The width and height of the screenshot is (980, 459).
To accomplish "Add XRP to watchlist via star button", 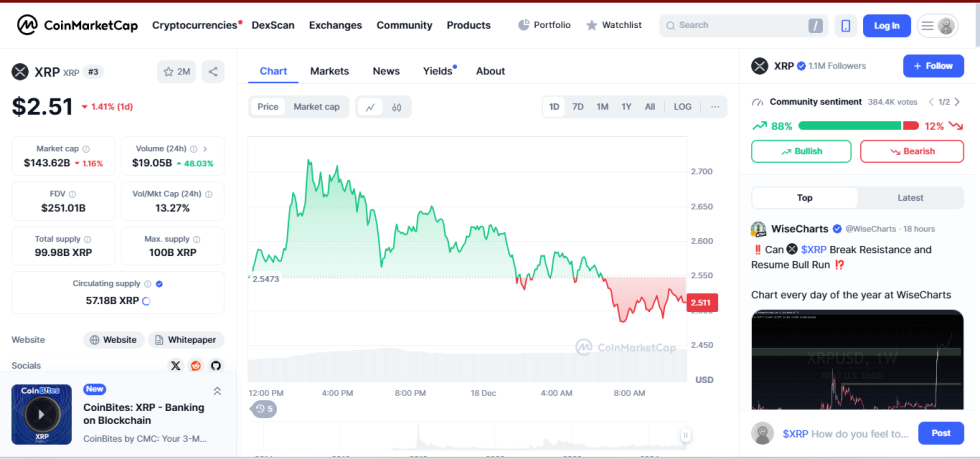I will tap(176, 71).
